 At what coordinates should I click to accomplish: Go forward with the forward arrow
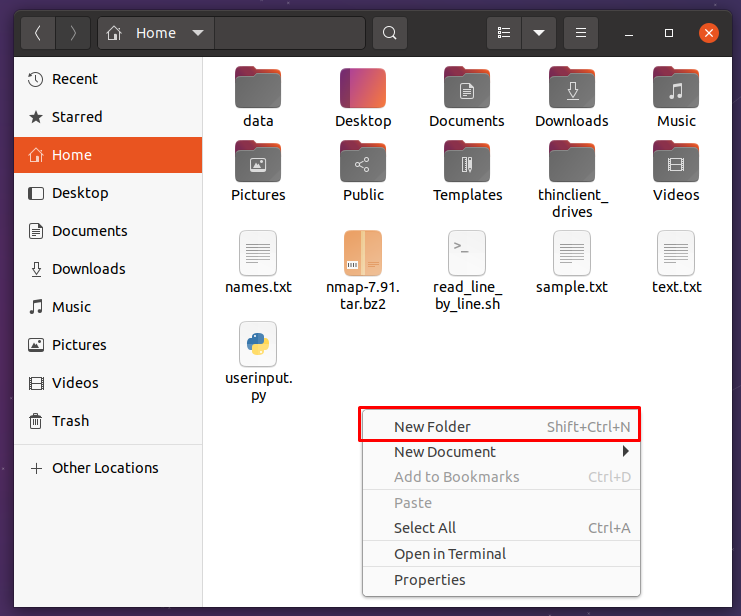(73, 33)
